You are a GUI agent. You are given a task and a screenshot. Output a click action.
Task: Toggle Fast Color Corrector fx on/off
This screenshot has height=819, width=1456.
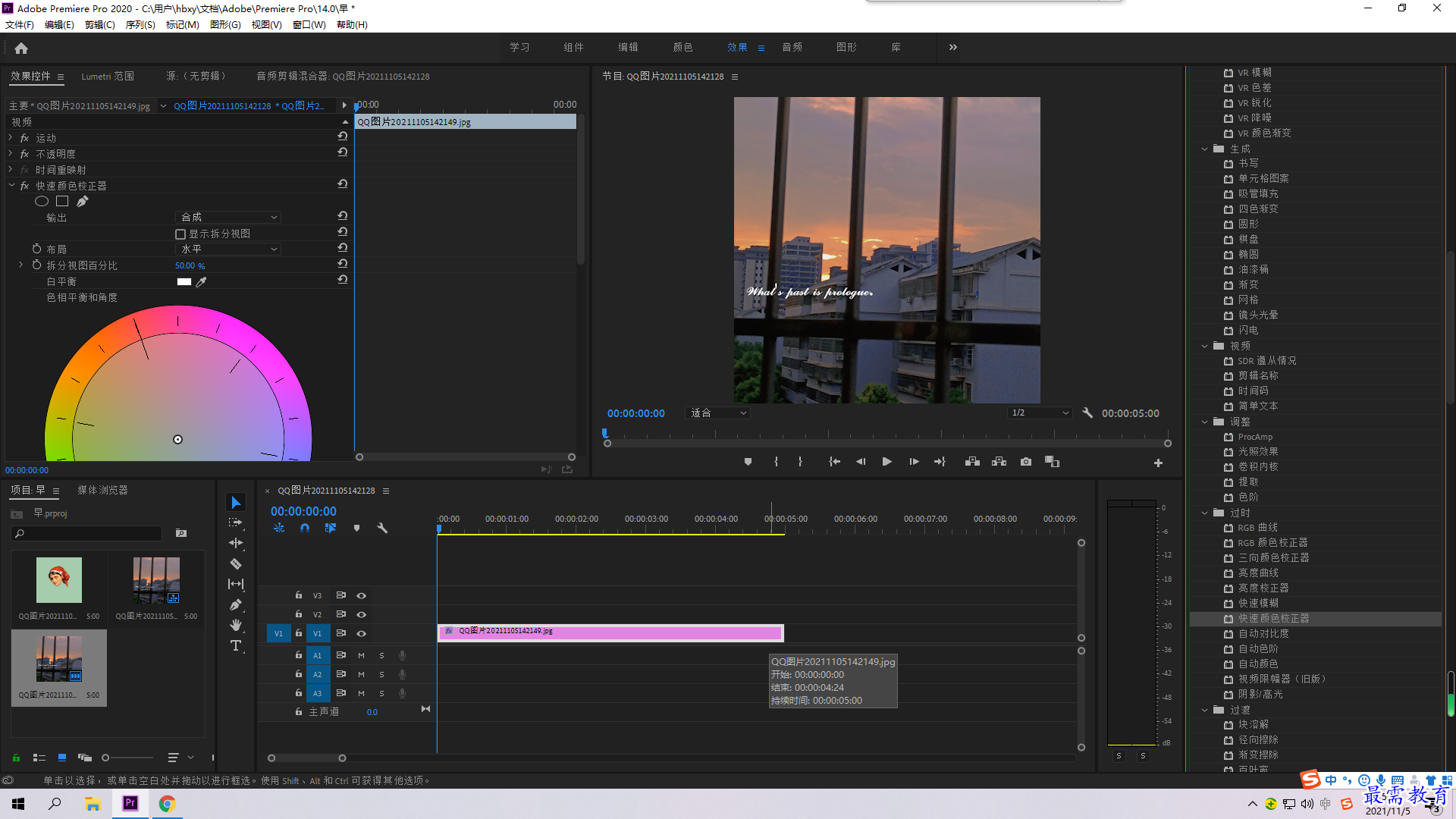[x=24, y=186]
